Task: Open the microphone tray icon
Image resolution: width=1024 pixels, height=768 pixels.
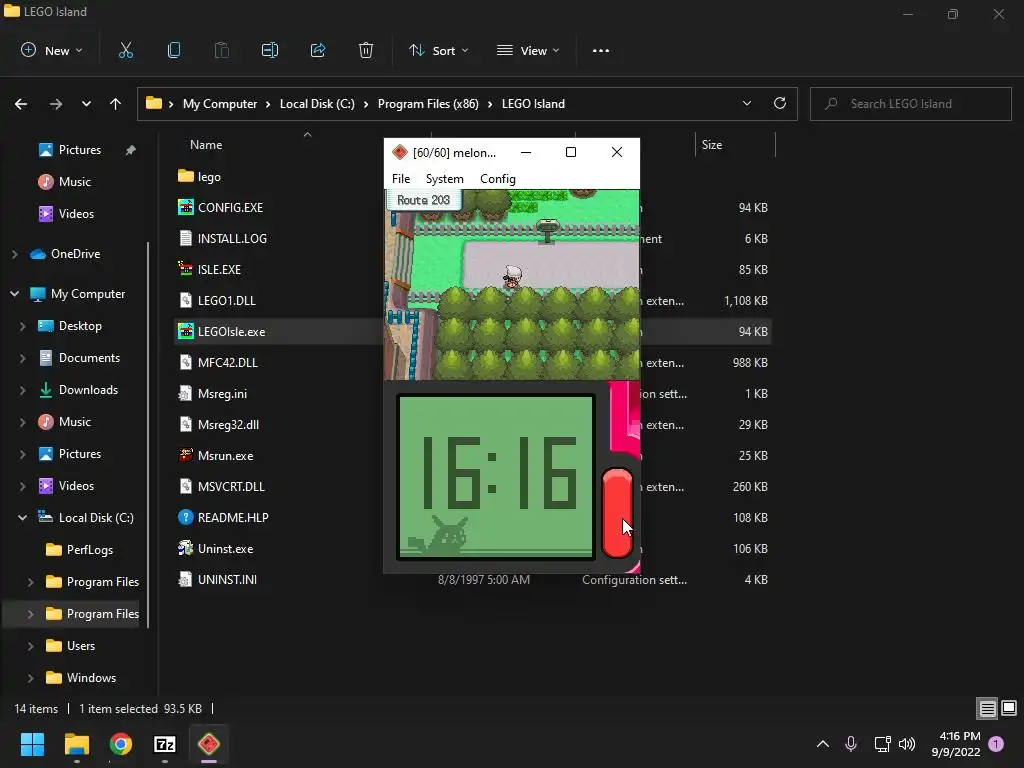Action: tap(851, 743)
